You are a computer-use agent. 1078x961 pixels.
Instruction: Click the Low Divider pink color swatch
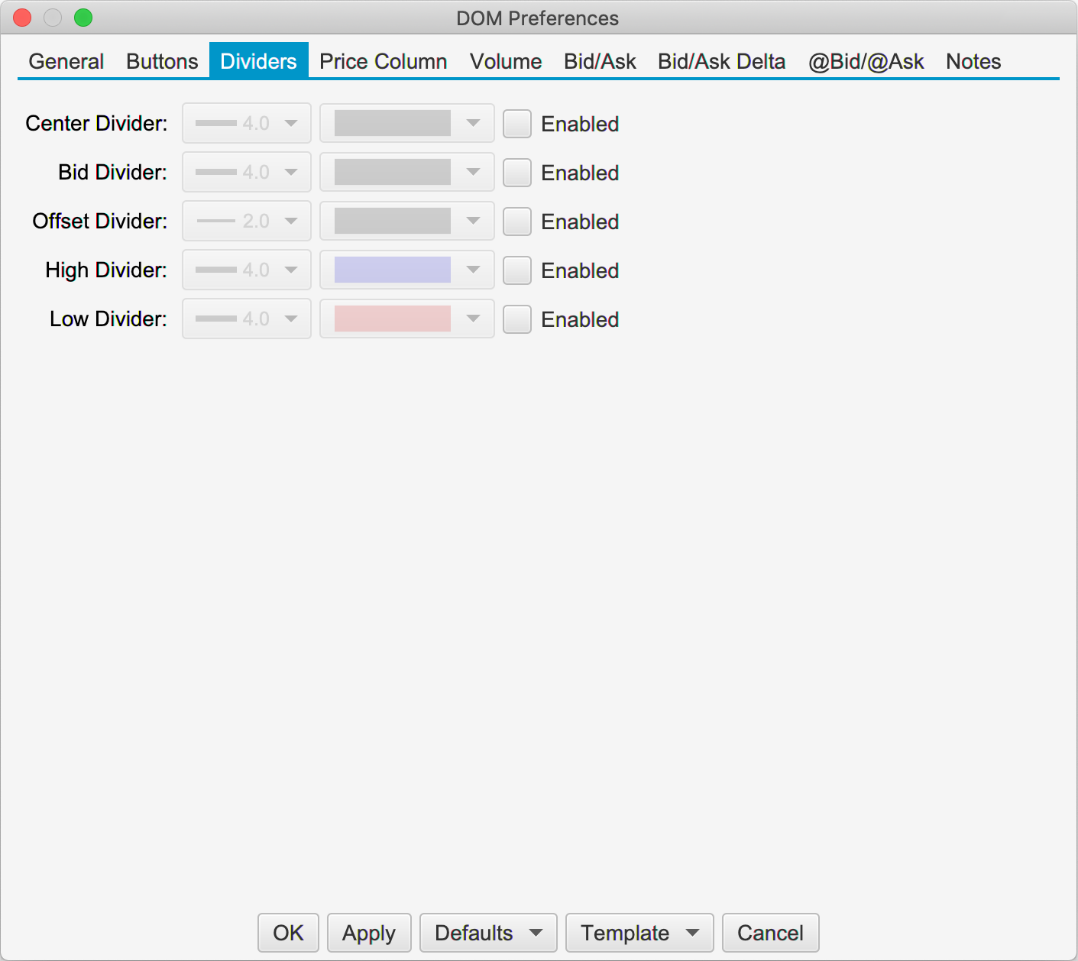pos(393,319)
